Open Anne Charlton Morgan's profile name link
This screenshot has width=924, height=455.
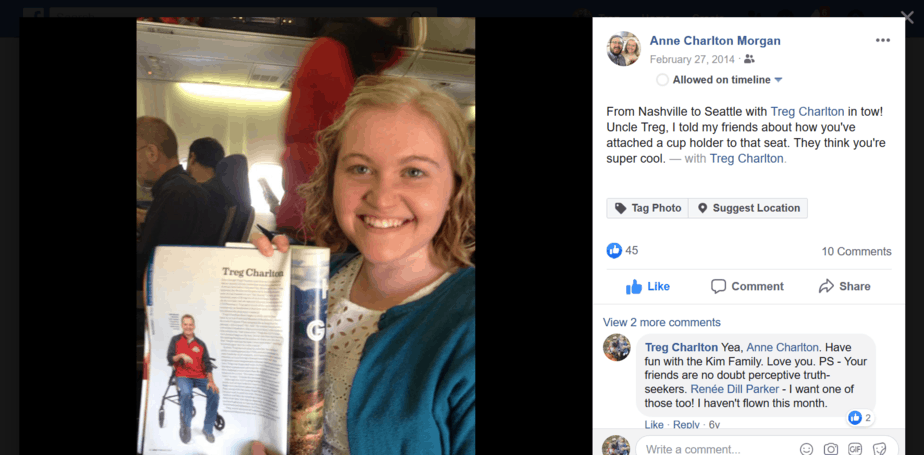[x=715, y=41]
